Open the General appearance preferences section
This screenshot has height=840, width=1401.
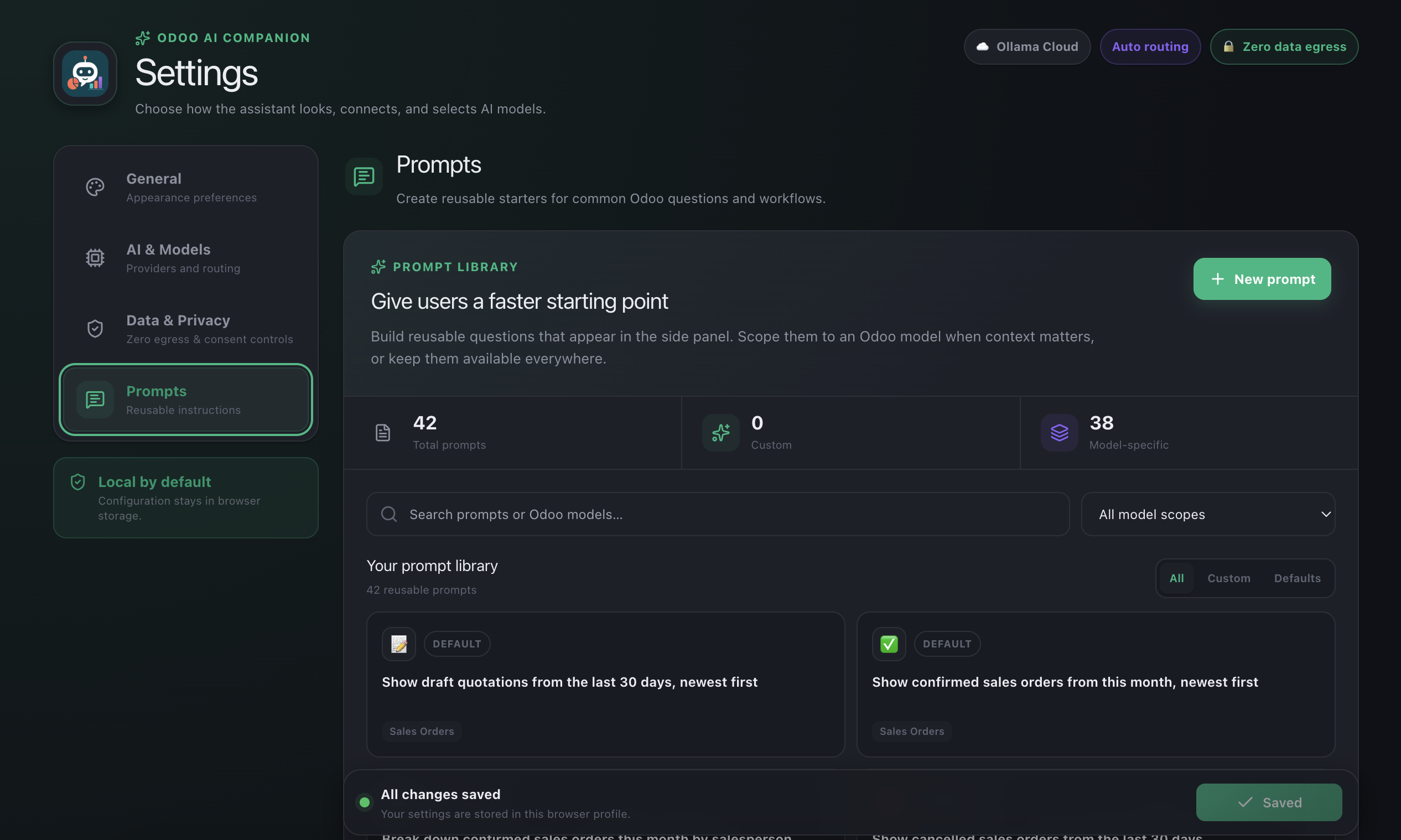(x=185, y=187)
